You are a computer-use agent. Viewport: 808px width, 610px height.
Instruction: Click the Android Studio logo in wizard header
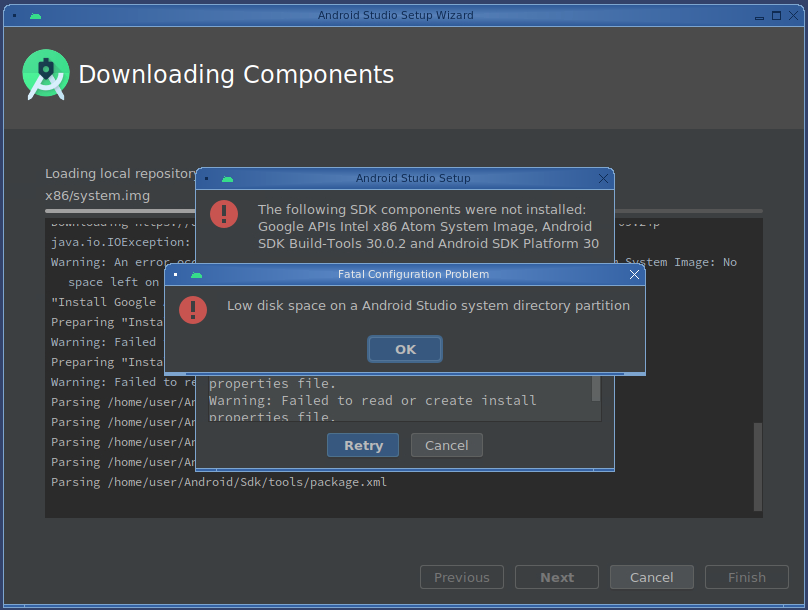46,75
